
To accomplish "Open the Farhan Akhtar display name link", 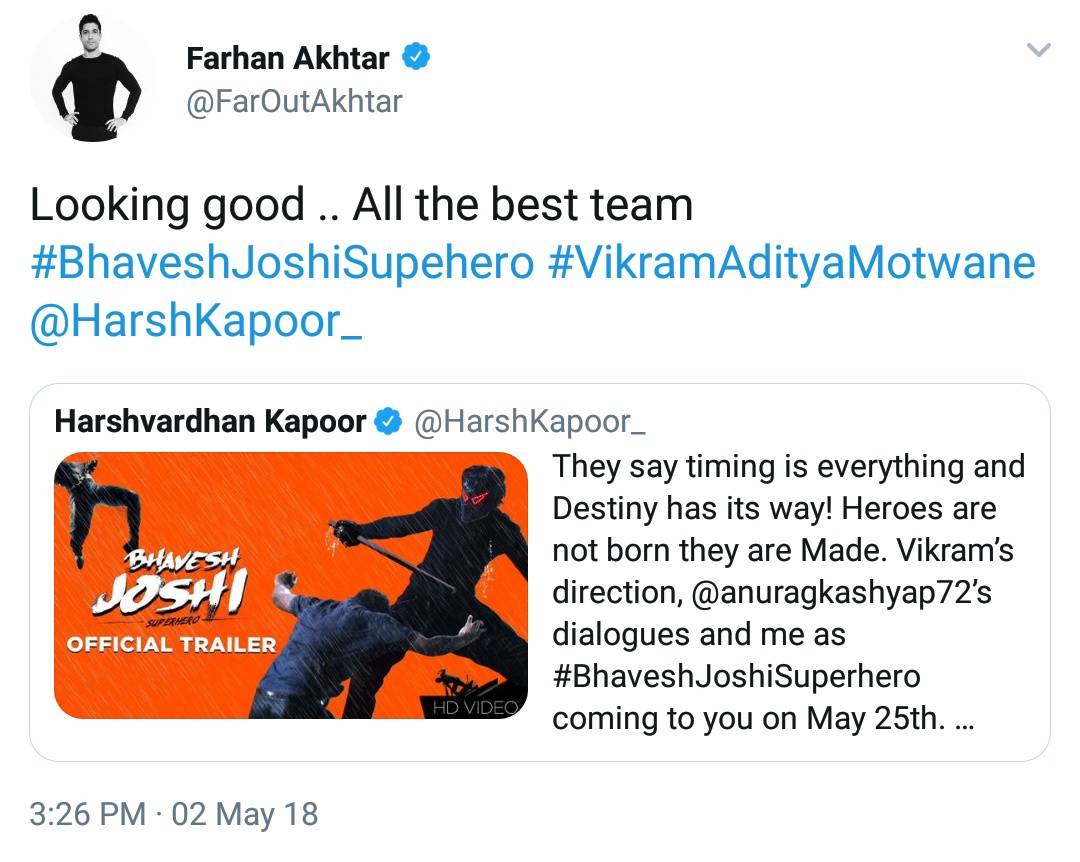I will point(287,59).
